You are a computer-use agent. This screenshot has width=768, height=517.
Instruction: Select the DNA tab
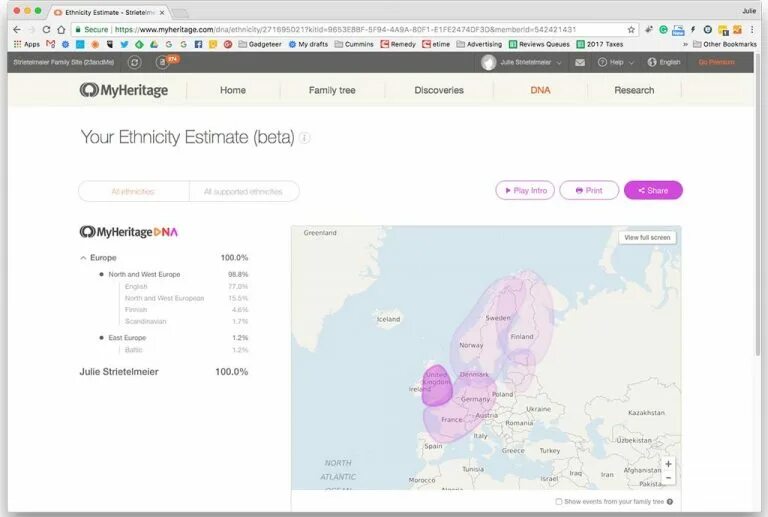(x=540, y=90)
